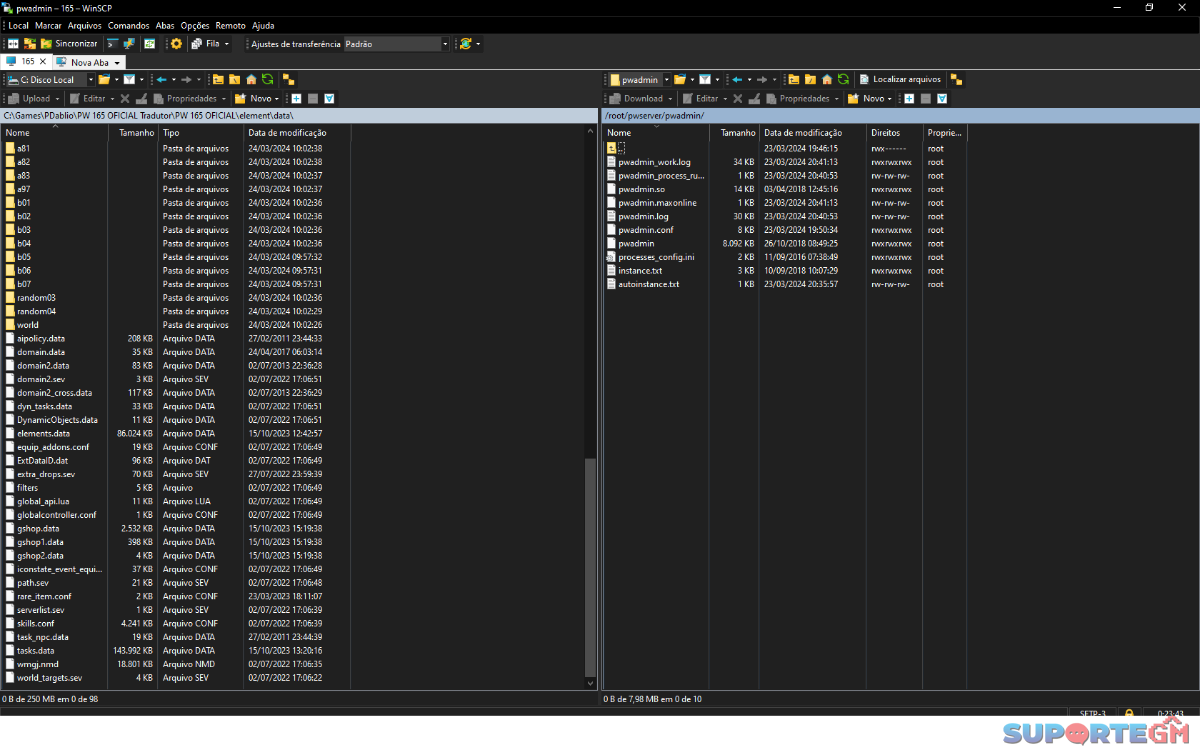Open the Arquivos menu

(x=85, y=25)
